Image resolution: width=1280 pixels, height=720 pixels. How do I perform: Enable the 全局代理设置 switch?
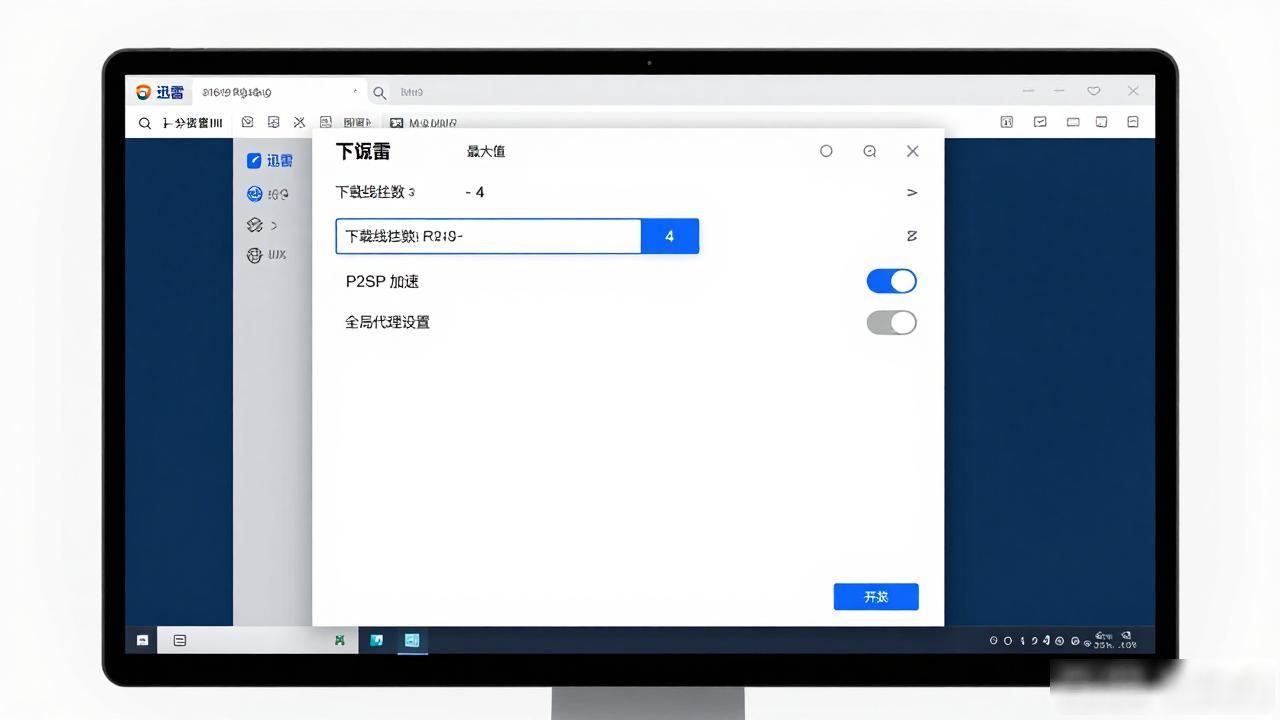click(x=891, y=322)
